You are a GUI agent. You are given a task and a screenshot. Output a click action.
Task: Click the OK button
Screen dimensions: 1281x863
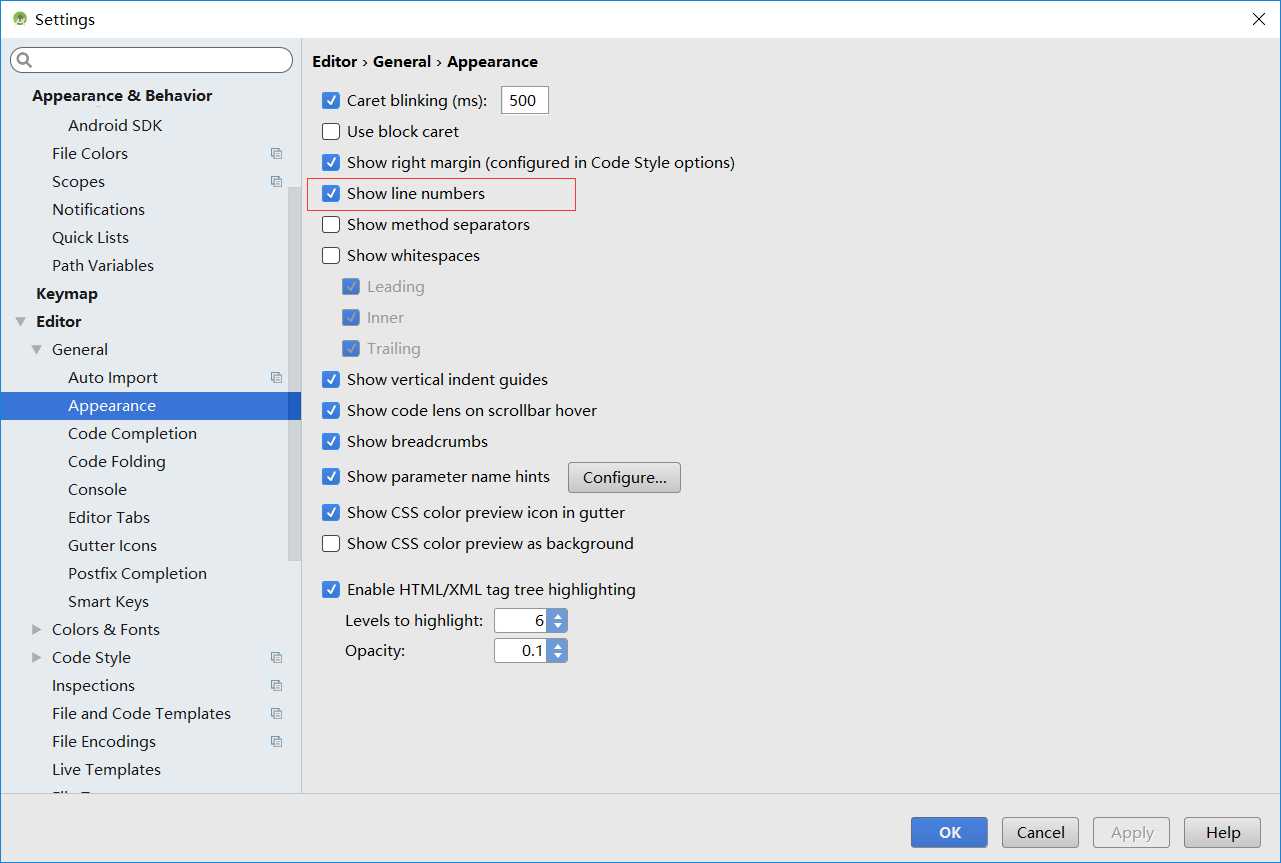[949, 832]
